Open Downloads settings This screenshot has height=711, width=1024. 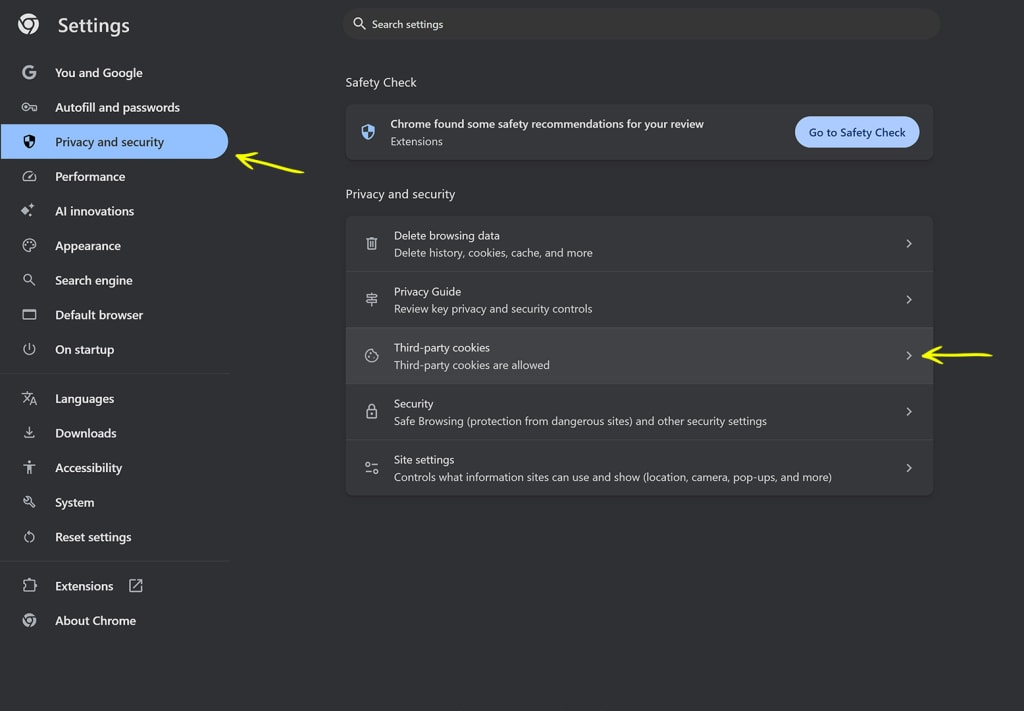pyautogui.click(x=114, y=433)
